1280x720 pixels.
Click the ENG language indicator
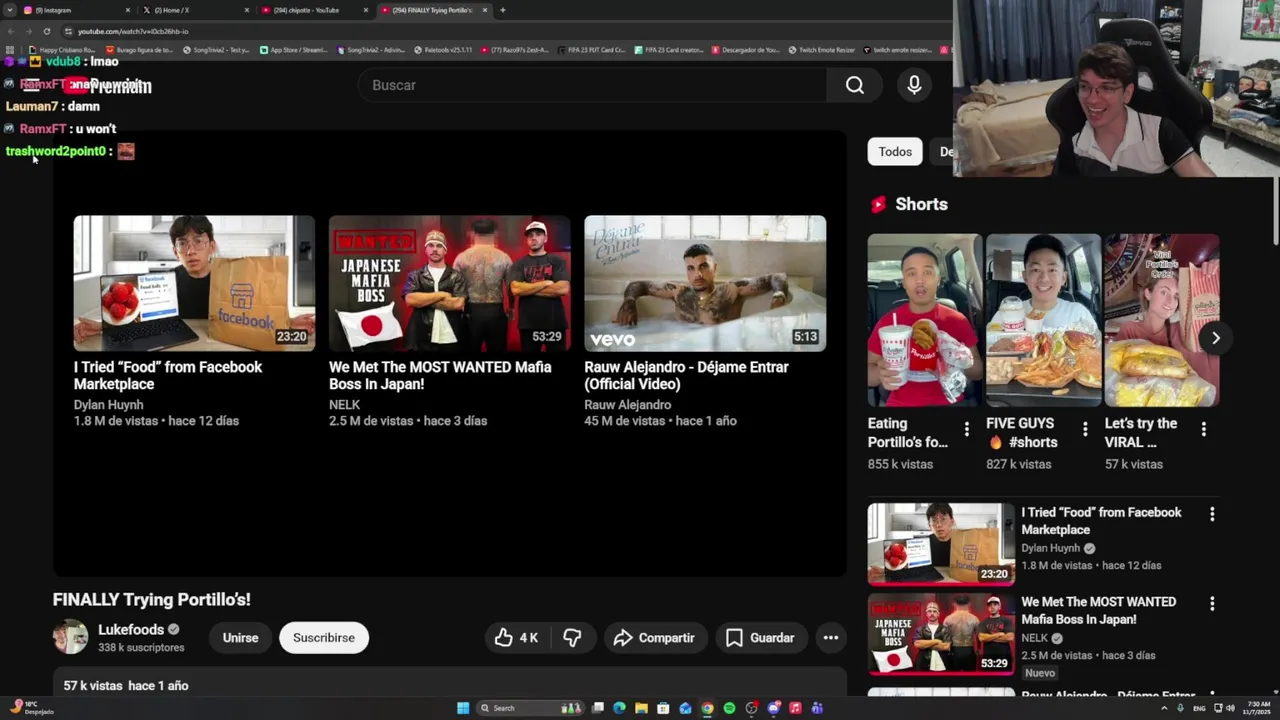(x=1200, y=708)
